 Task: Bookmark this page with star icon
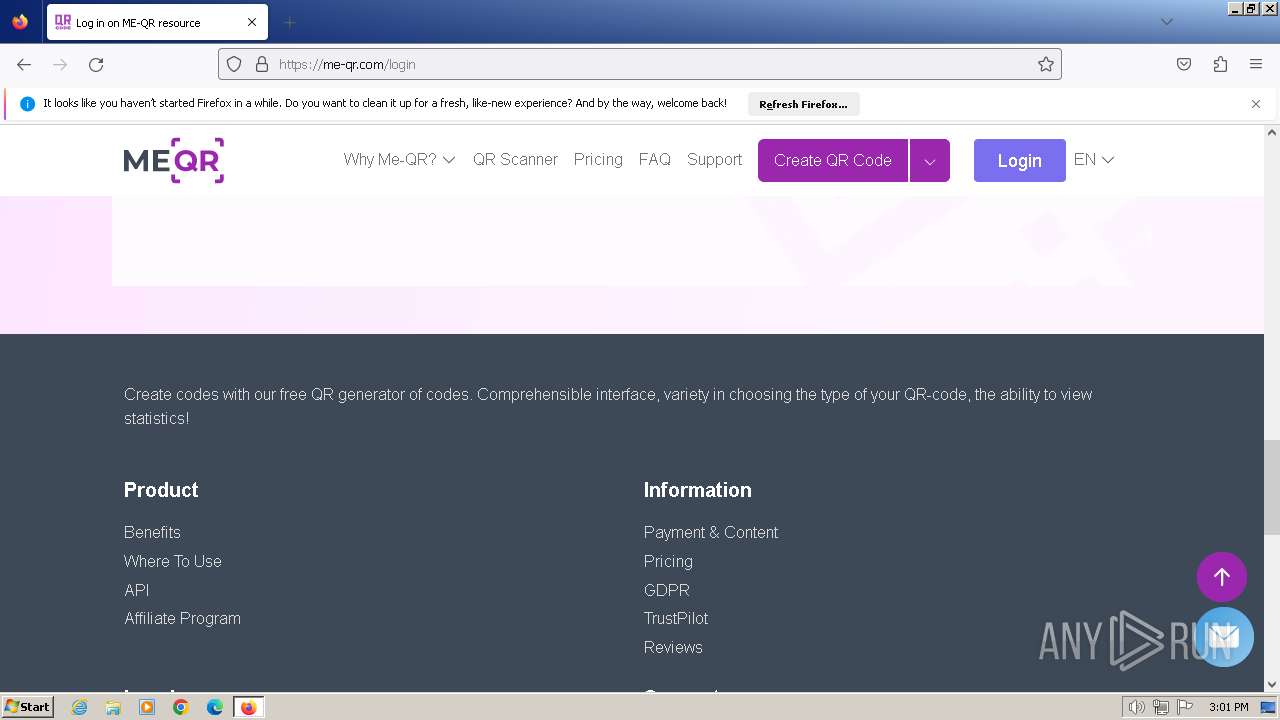click(1046, 64)
